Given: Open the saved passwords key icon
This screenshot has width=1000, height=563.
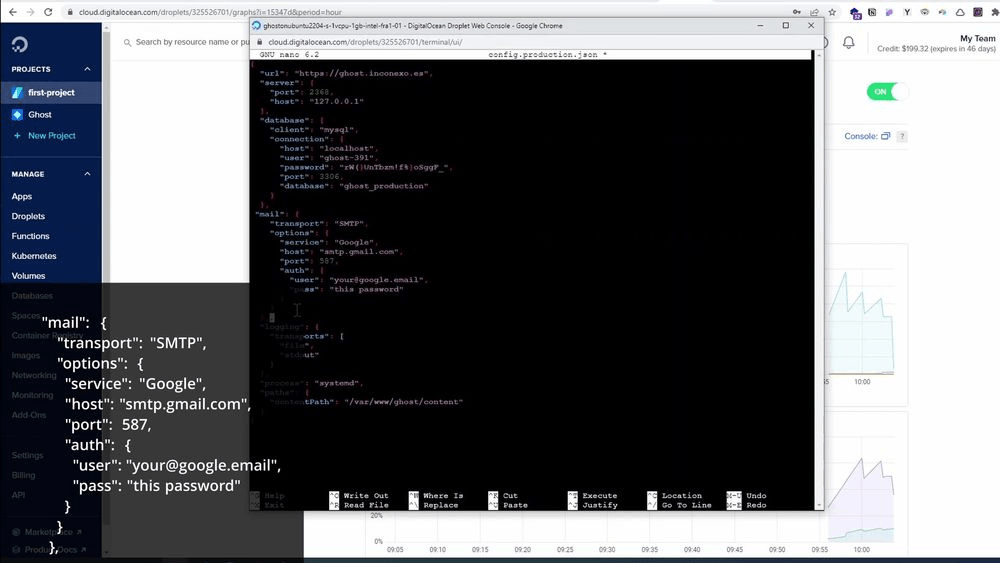Looking at the screenshot, I should (x=797, y=11).
